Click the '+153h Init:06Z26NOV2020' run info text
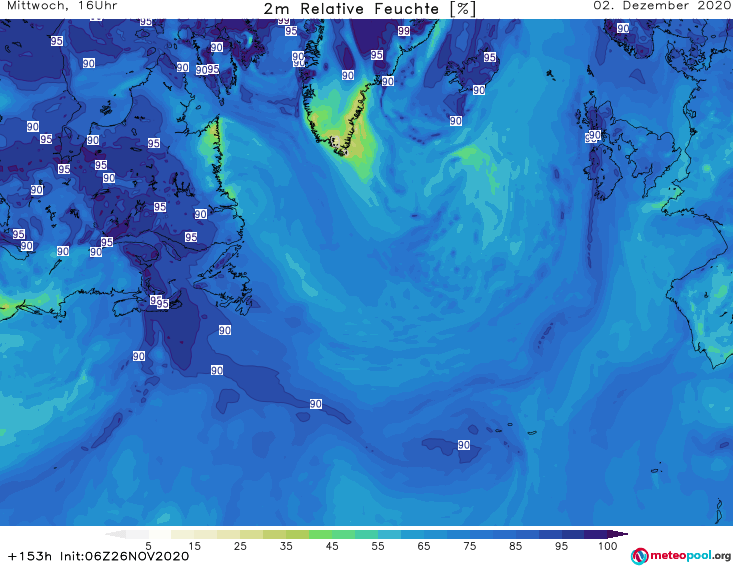Viewport: 733px width, 566px height. click(x=99, y=556)
